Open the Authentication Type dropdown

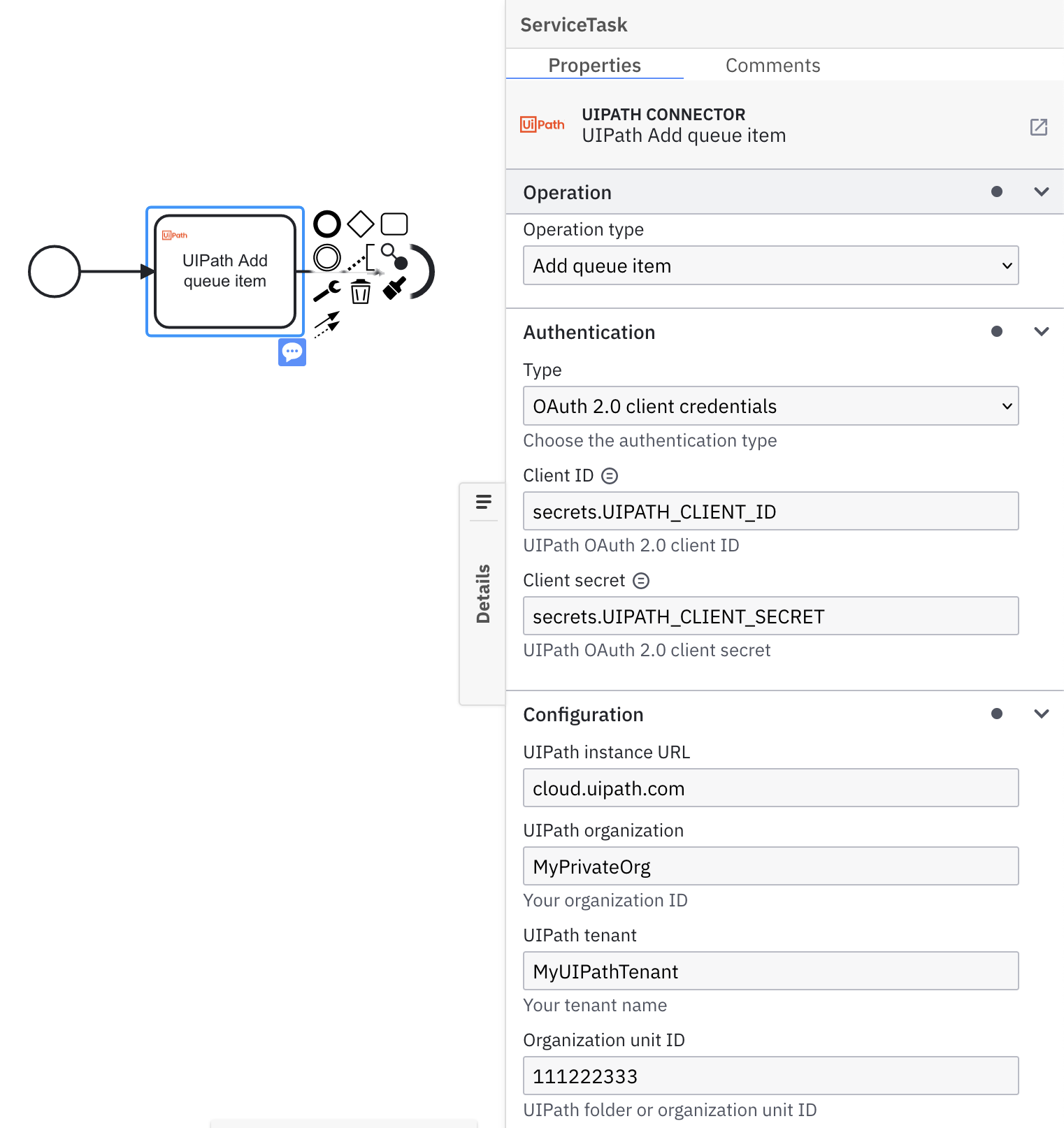click(770, 405)
